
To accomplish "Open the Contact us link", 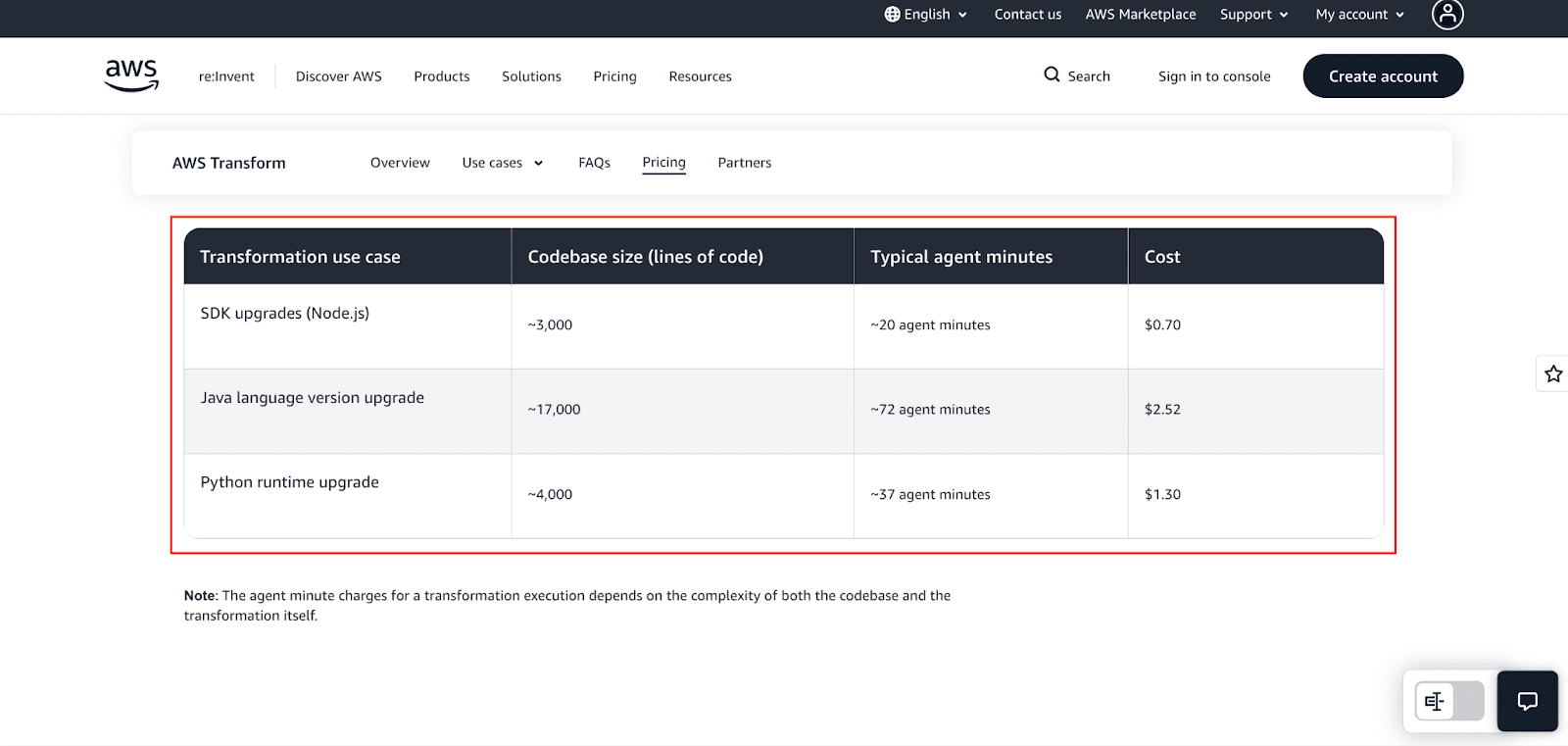I will click(x=1027, y=14).
